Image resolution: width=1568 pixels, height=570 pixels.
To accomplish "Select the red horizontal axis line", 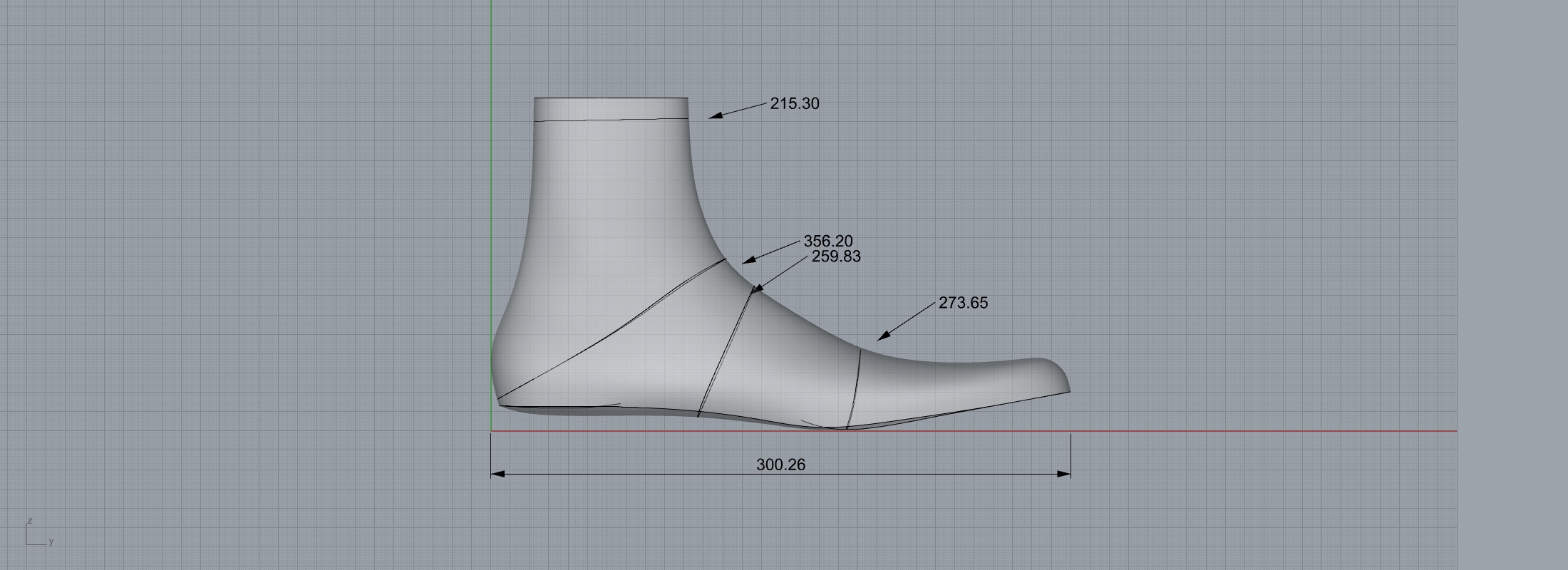I will [1283, 431].
